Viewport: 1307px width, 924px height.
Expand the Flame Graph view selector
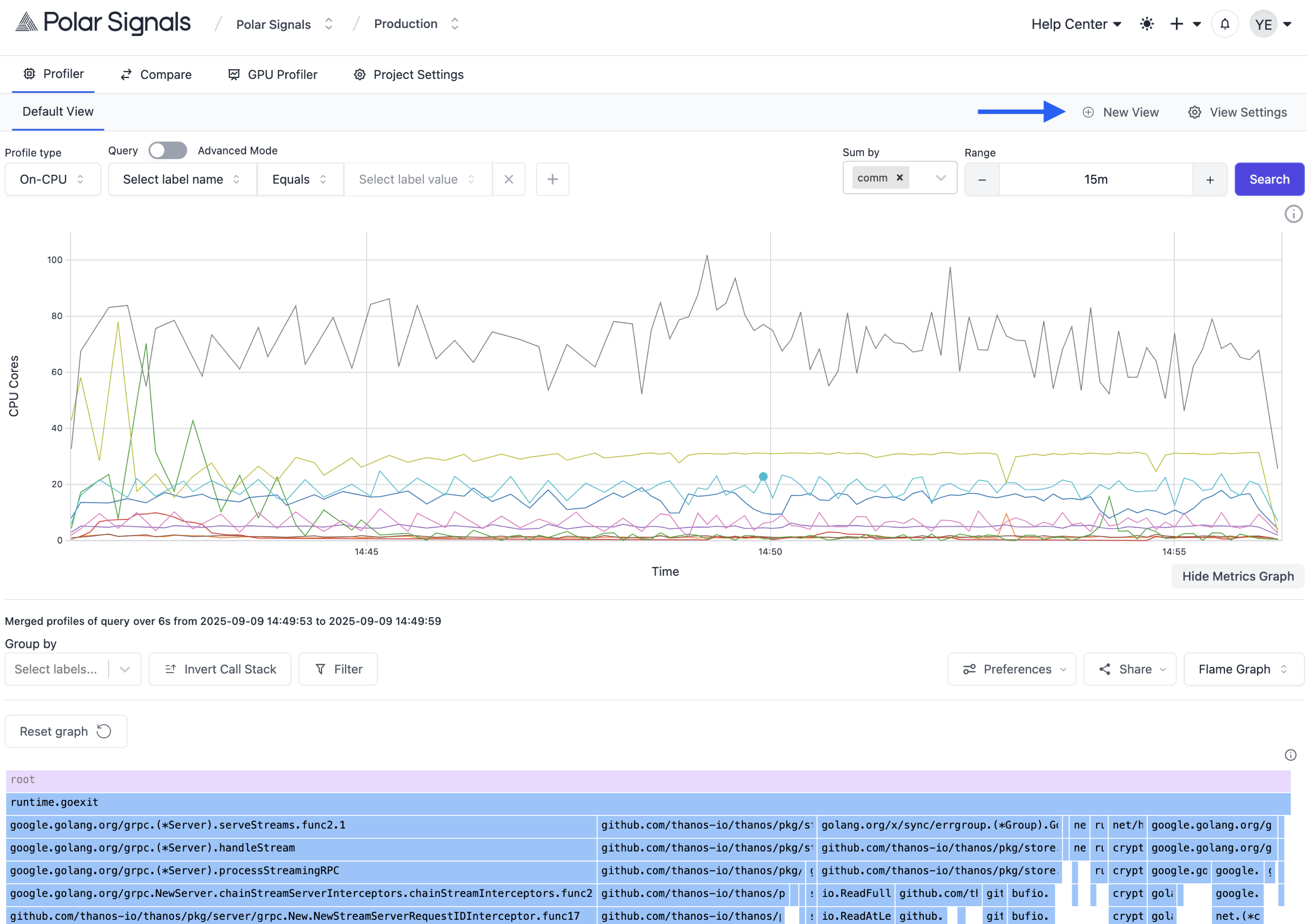point(1243,669)
